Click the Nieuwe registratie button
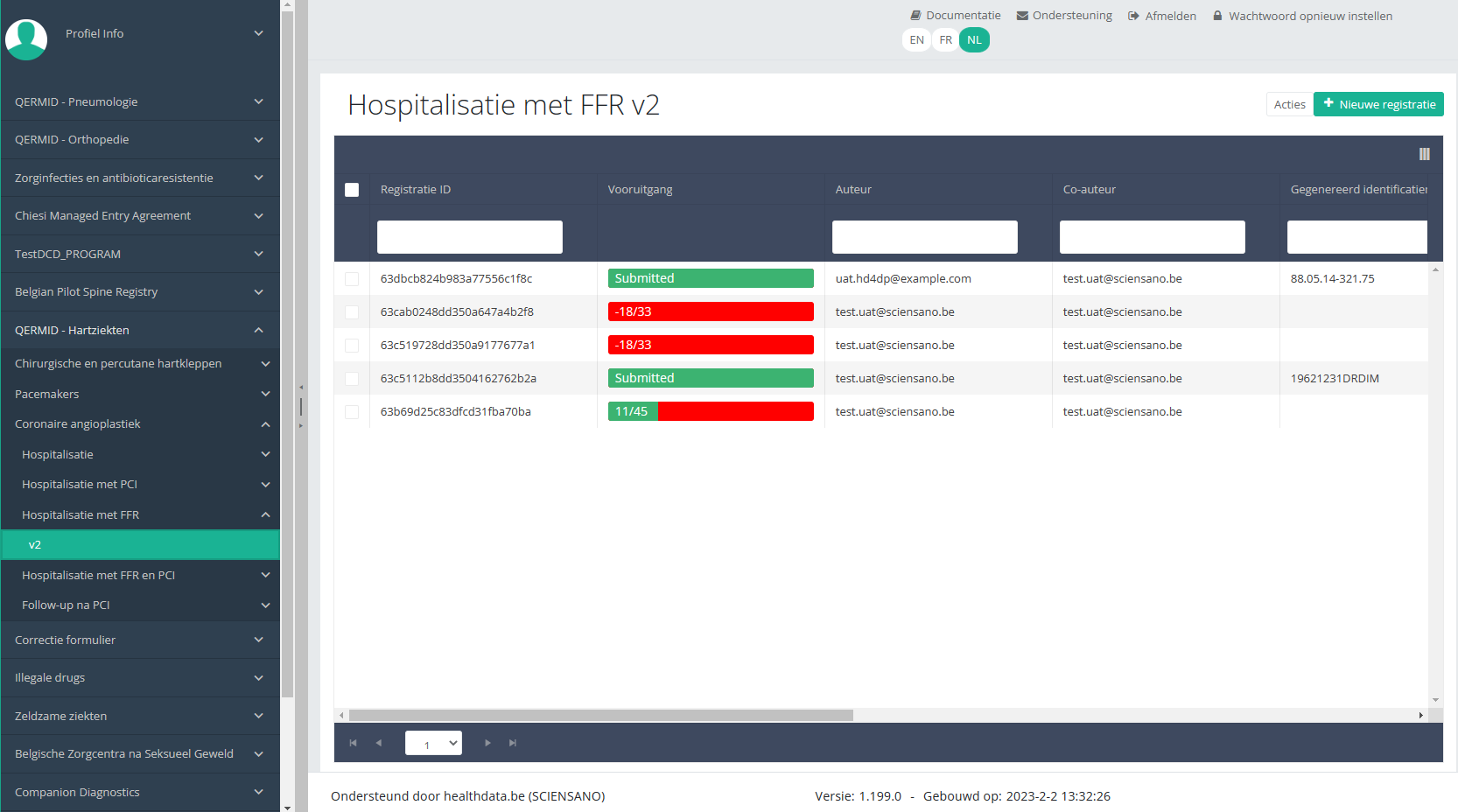The image size is (1458, 812). click(1378, 104)
